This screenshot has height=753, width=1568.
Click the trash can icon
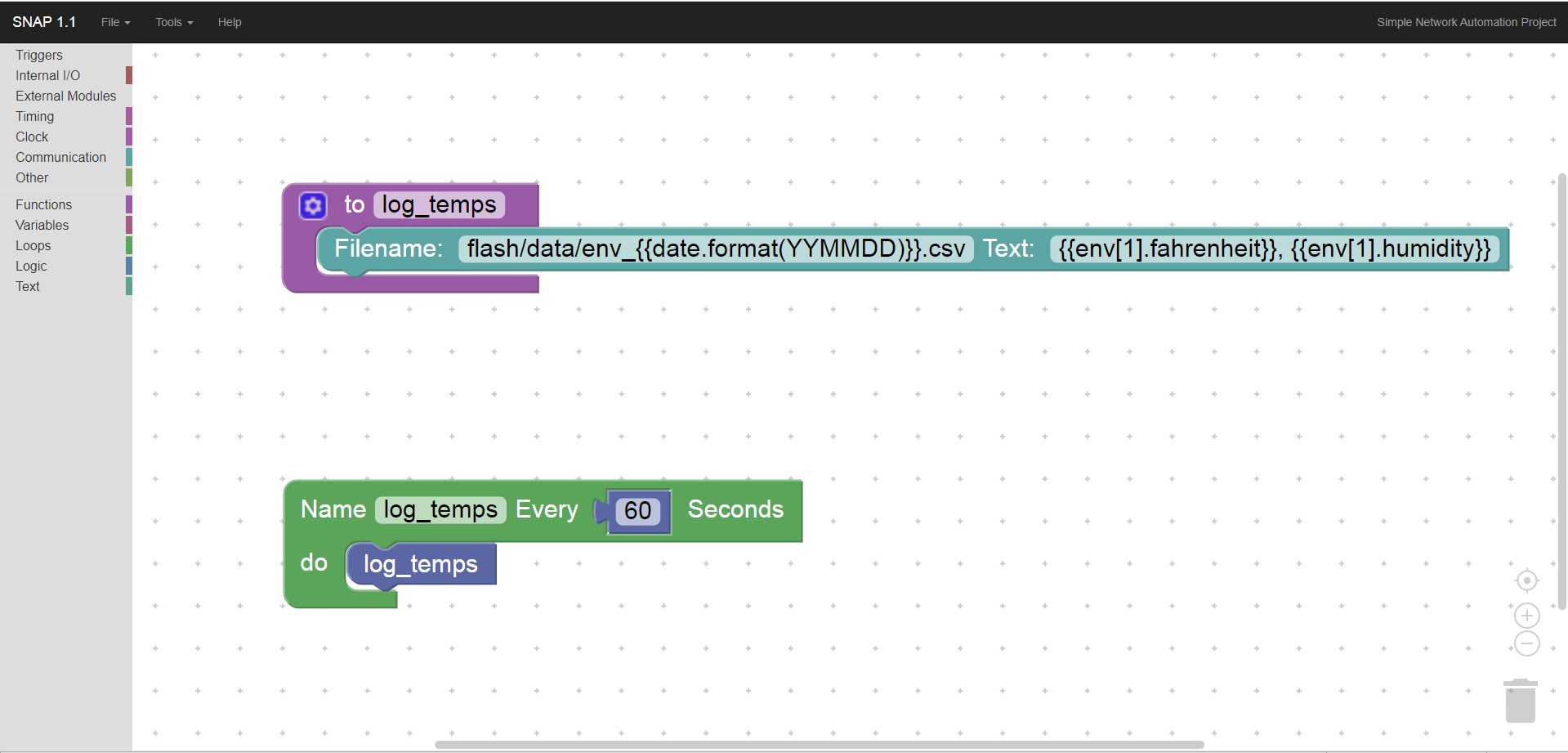[x=1521, y=701]
